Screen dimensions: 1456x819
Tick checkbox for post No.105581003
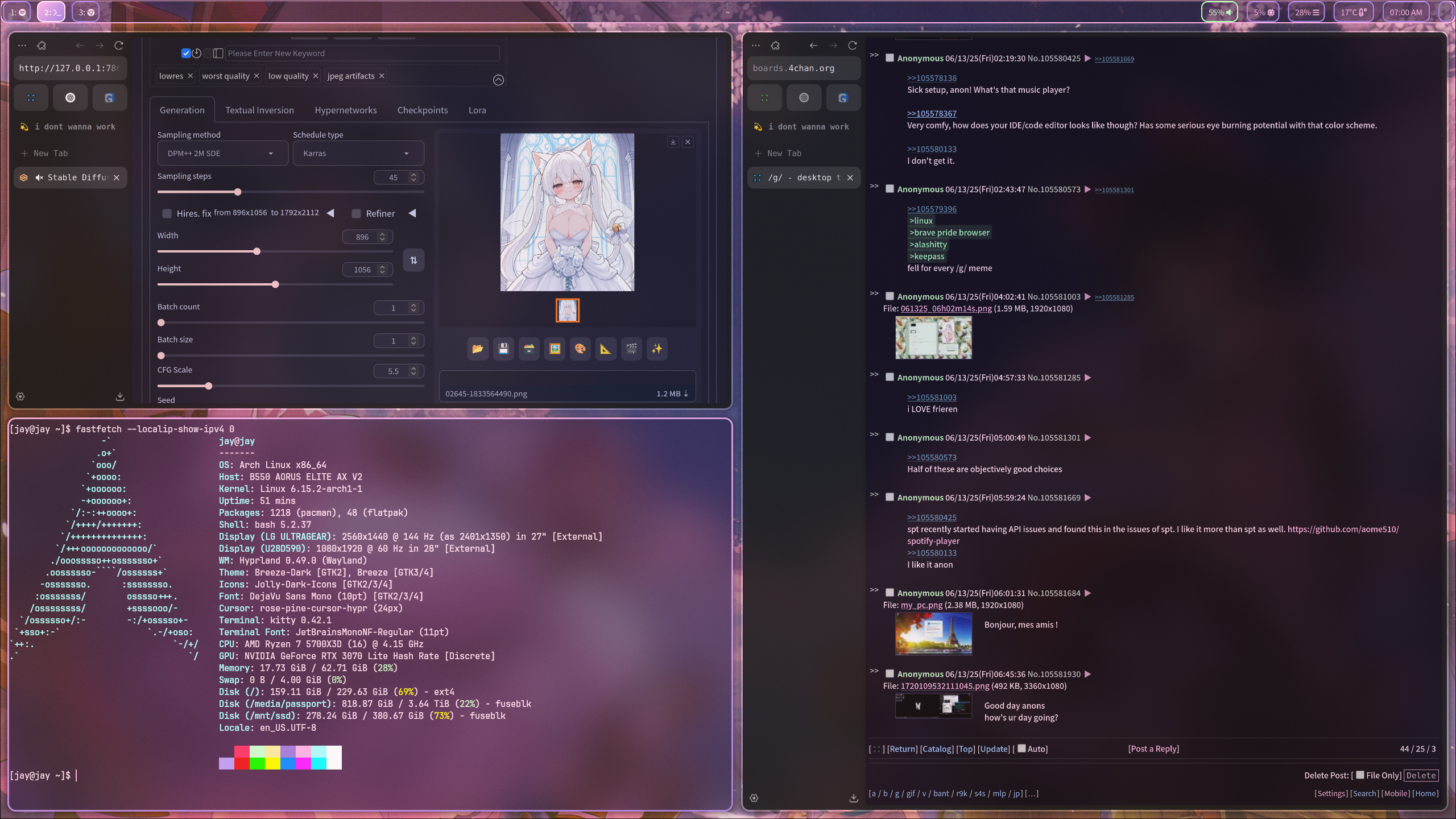click(x=890, y=296)
